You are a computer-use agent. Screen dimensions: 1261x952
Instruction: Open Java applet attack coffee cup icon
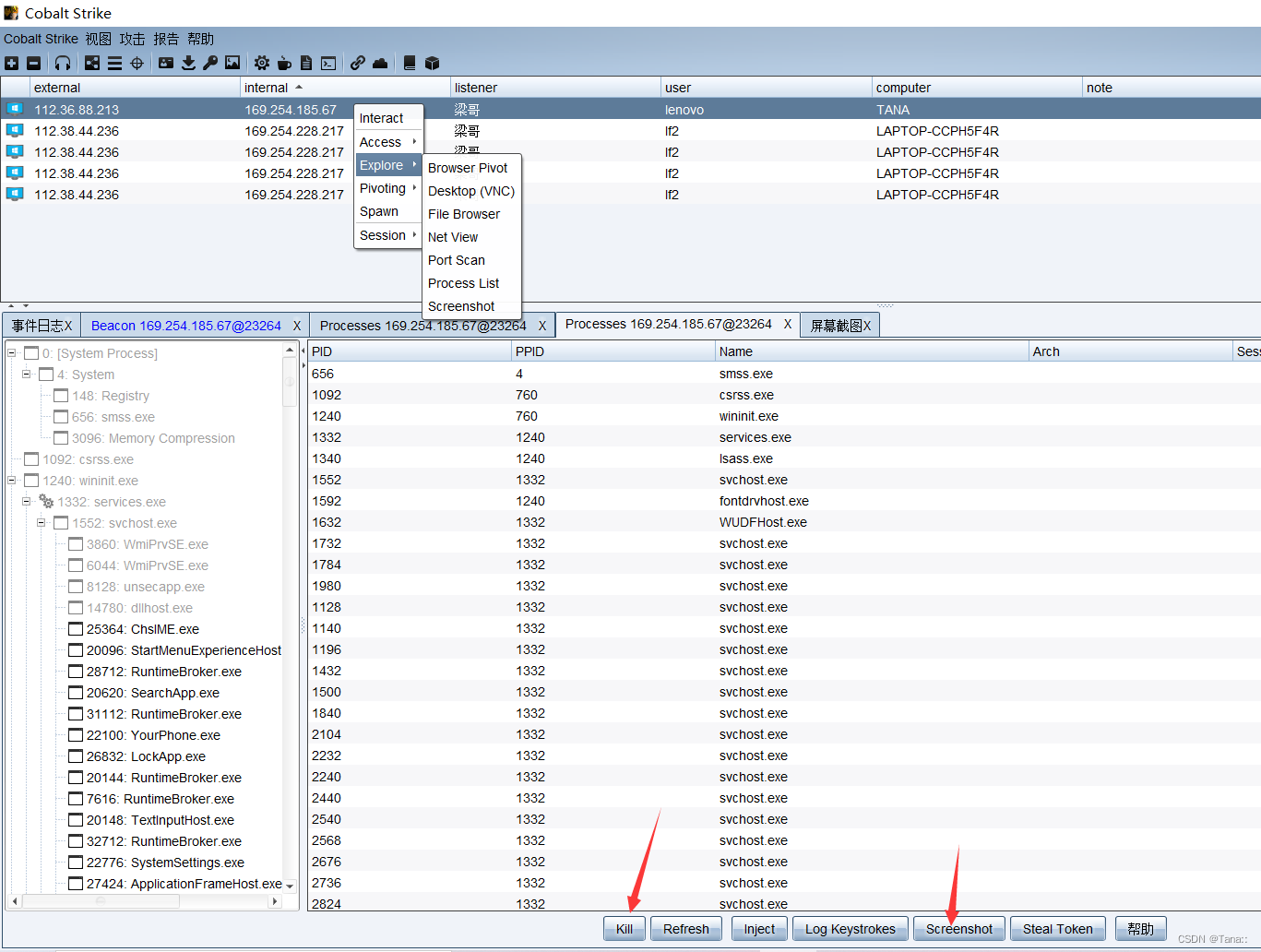point(284,64)
